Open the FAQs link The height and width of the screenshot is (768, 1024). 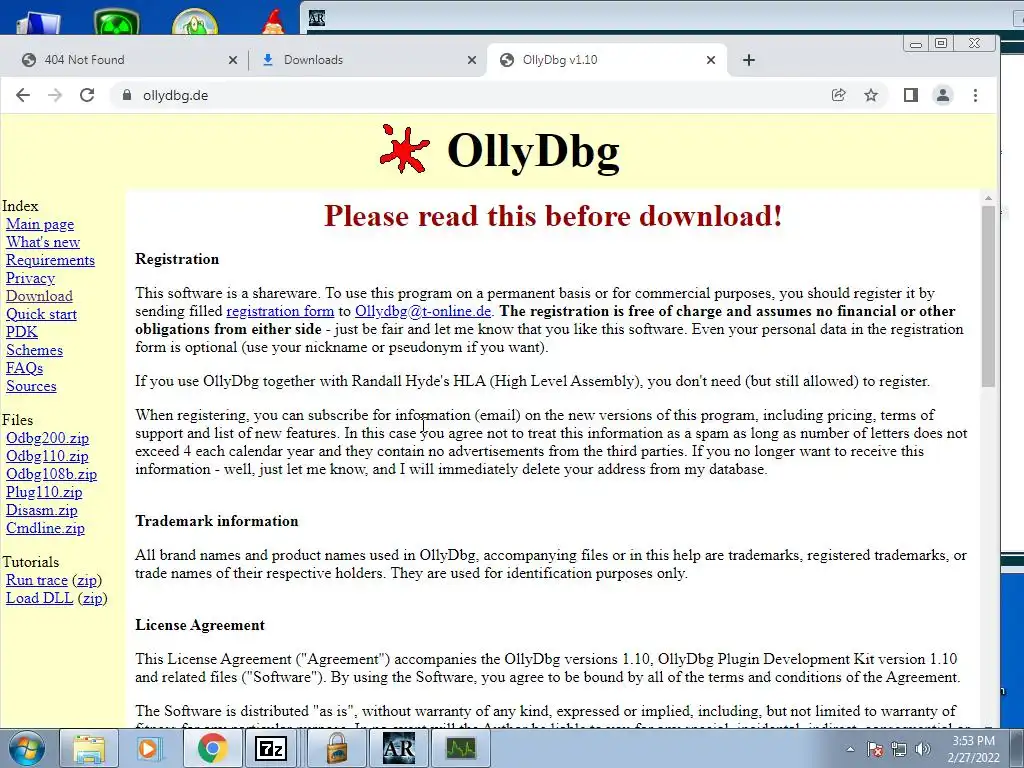coord(24,368)
